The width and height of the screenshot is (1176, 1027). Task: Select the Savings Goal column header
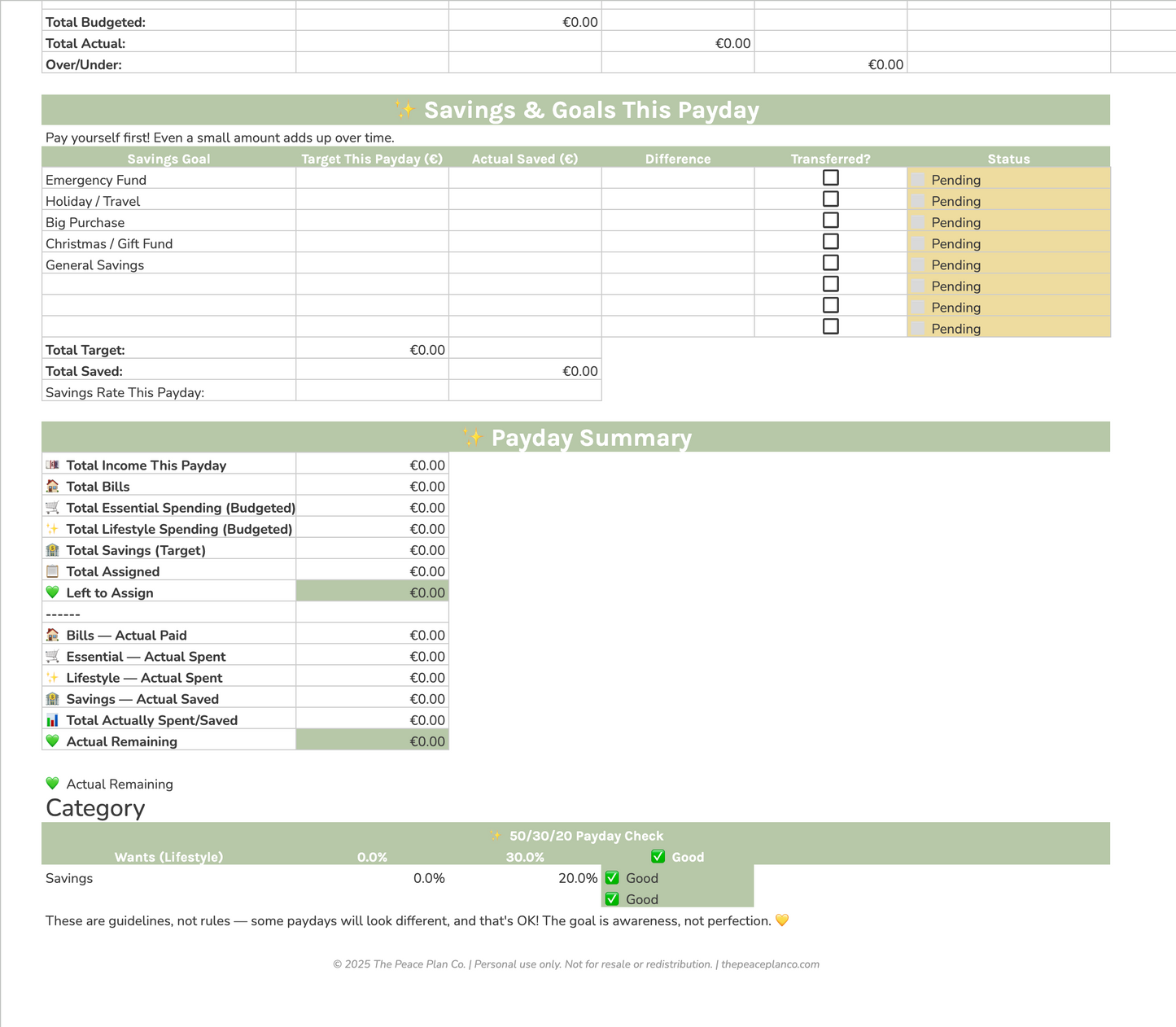168,158
